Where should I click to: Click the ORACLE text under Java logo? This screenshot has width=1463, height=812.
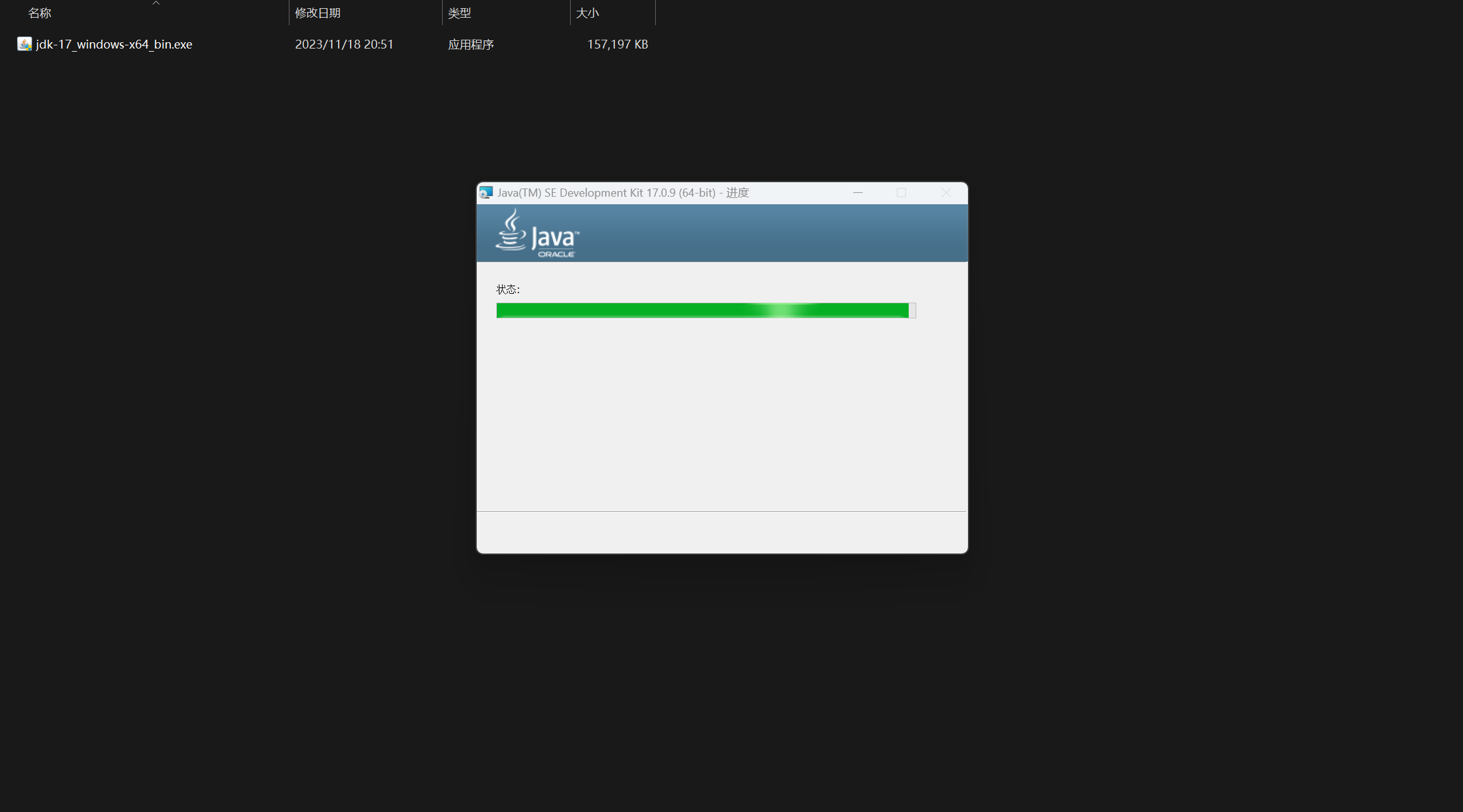(556, 254)
